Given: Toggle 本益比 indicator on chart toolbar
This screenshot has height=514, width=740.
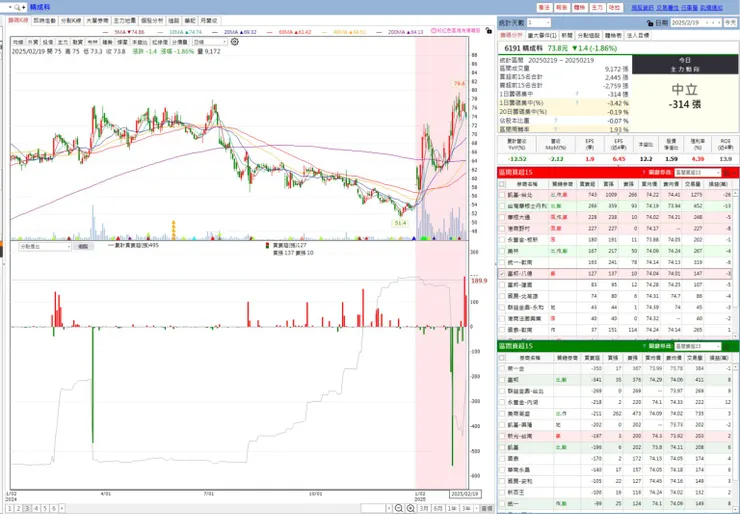Looking at the screenshot, I should [x=139, y=42].
